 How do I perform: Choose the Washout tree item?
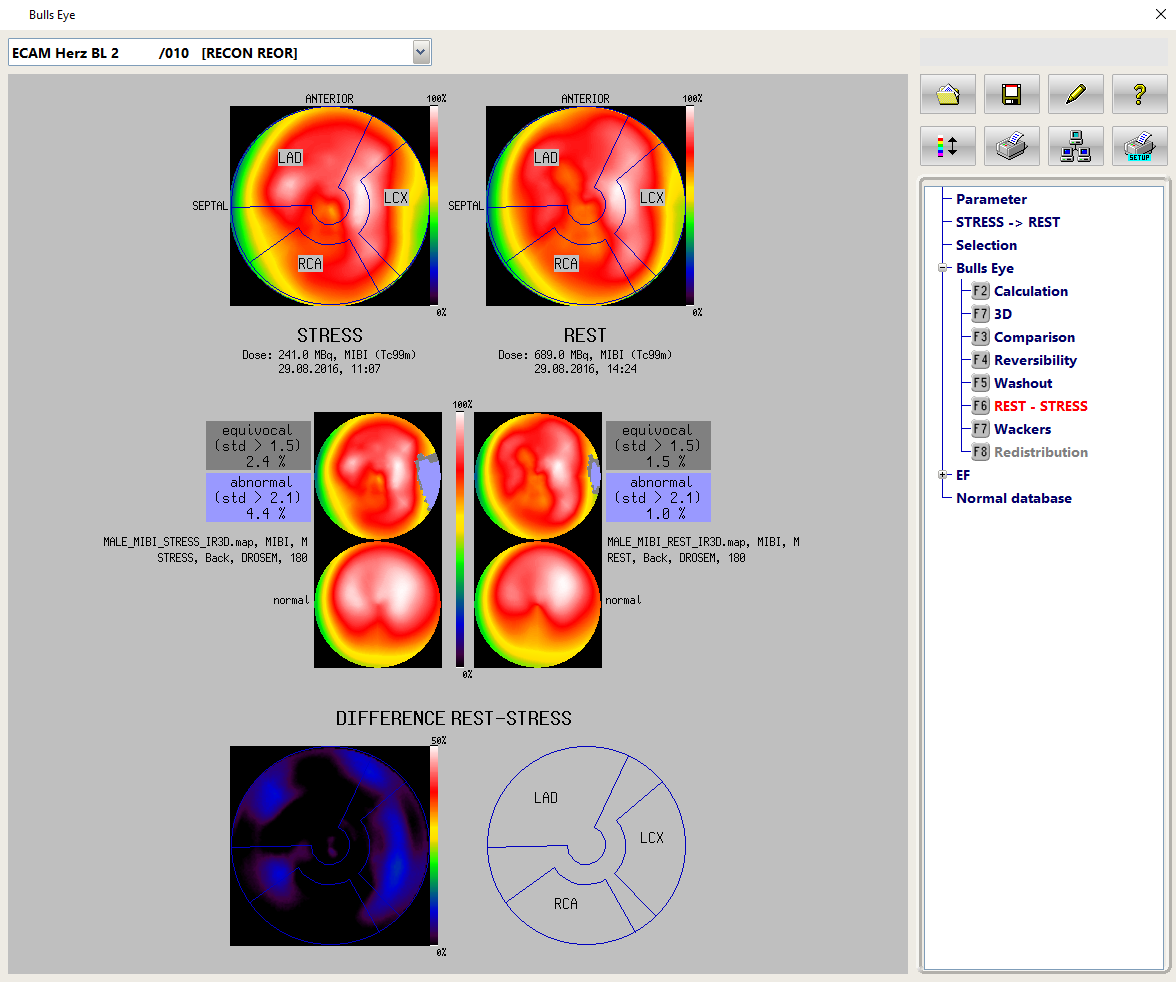pos(1023,383)
